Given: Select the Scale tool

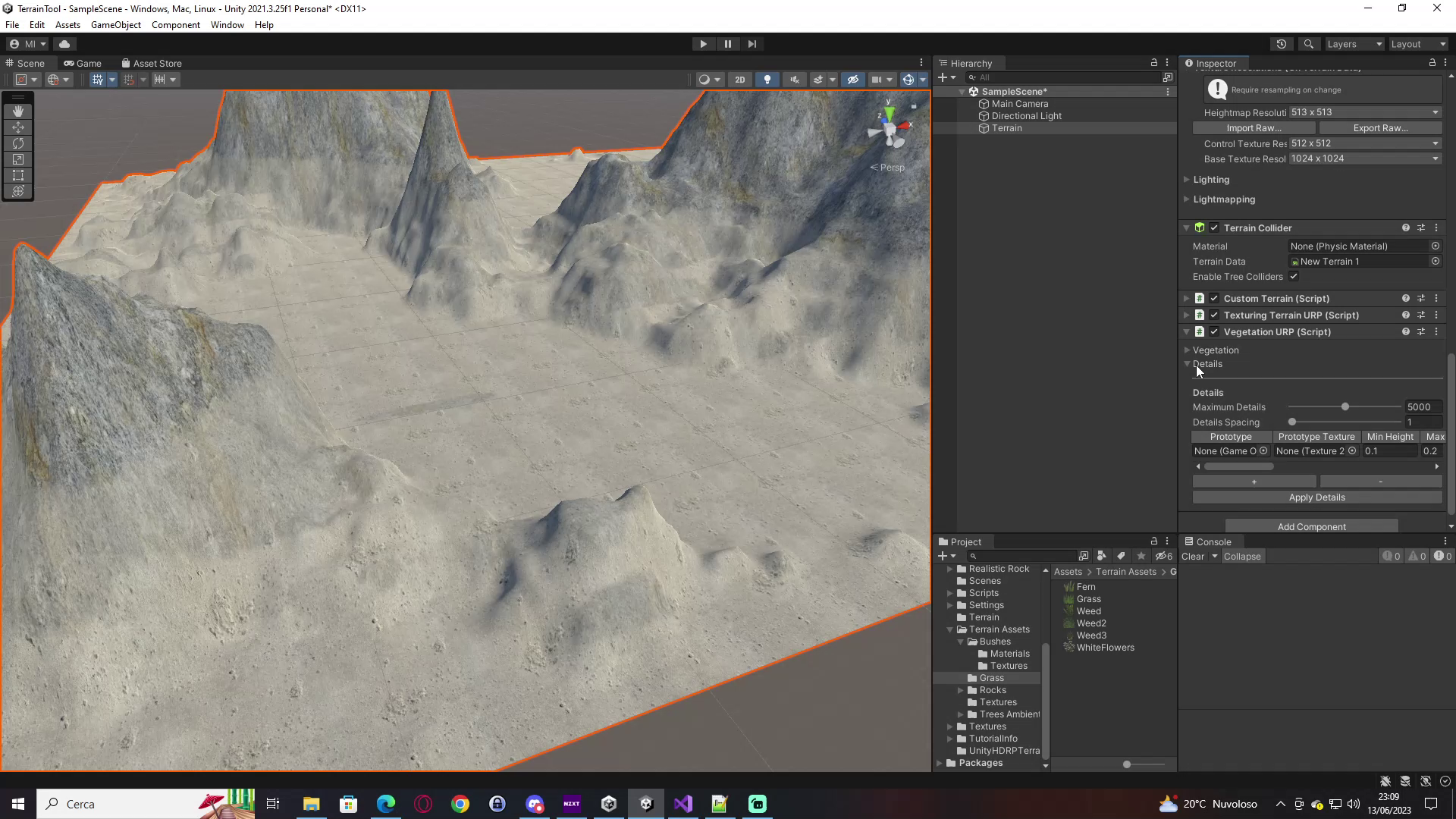Looking at the screenshot, I should click(18, 159).
